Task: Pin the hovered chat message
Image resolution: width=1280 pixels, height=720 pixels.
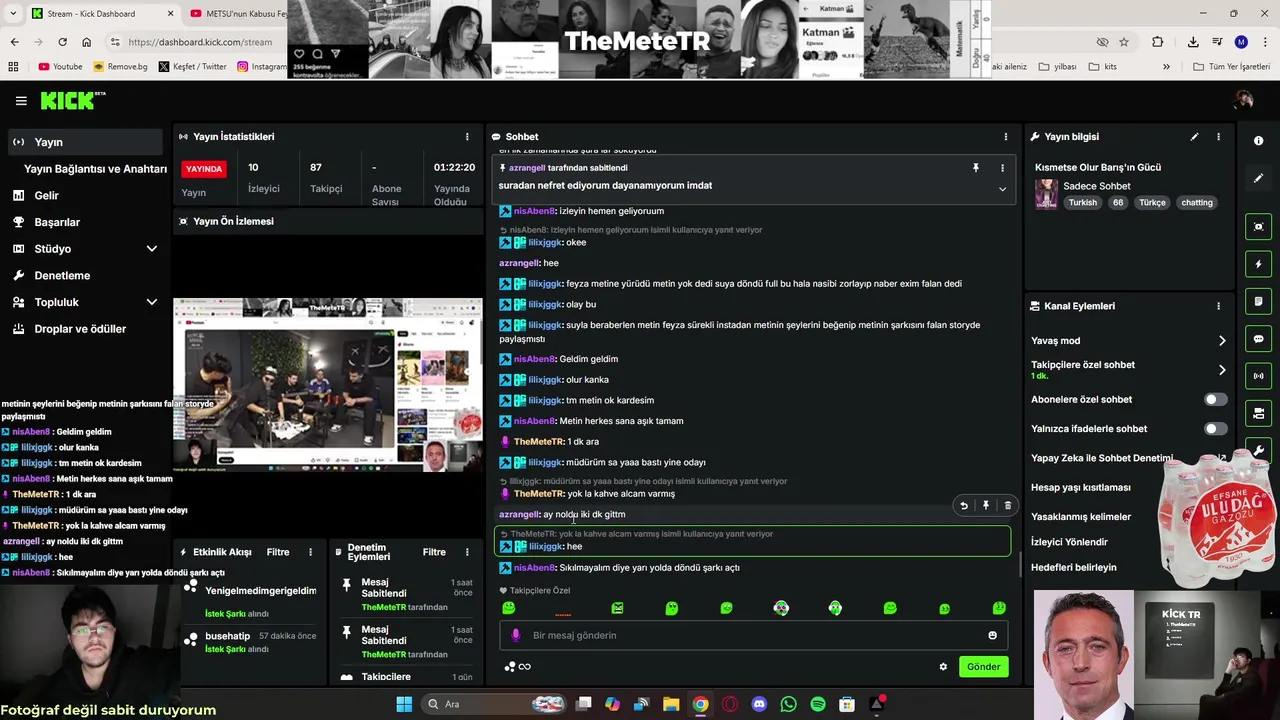Action: [986, 506]
